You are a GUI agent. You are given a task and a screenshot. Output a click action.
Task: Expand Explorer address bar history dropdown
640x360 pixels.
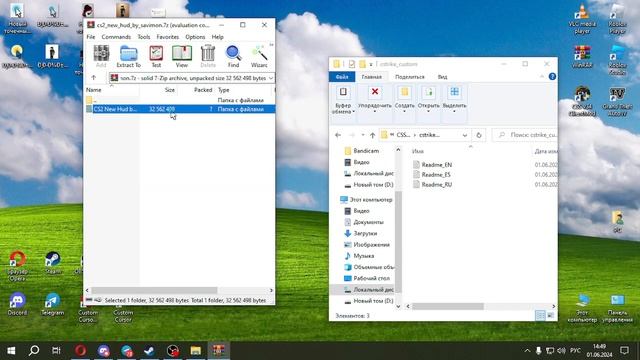pos(464,135)
